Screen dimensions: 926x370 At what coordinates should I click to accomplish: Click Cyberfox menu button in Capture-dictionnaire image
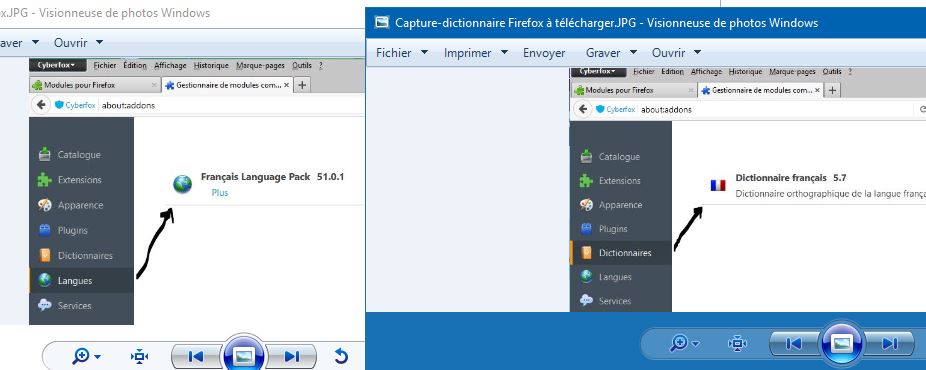coord(598,71)
